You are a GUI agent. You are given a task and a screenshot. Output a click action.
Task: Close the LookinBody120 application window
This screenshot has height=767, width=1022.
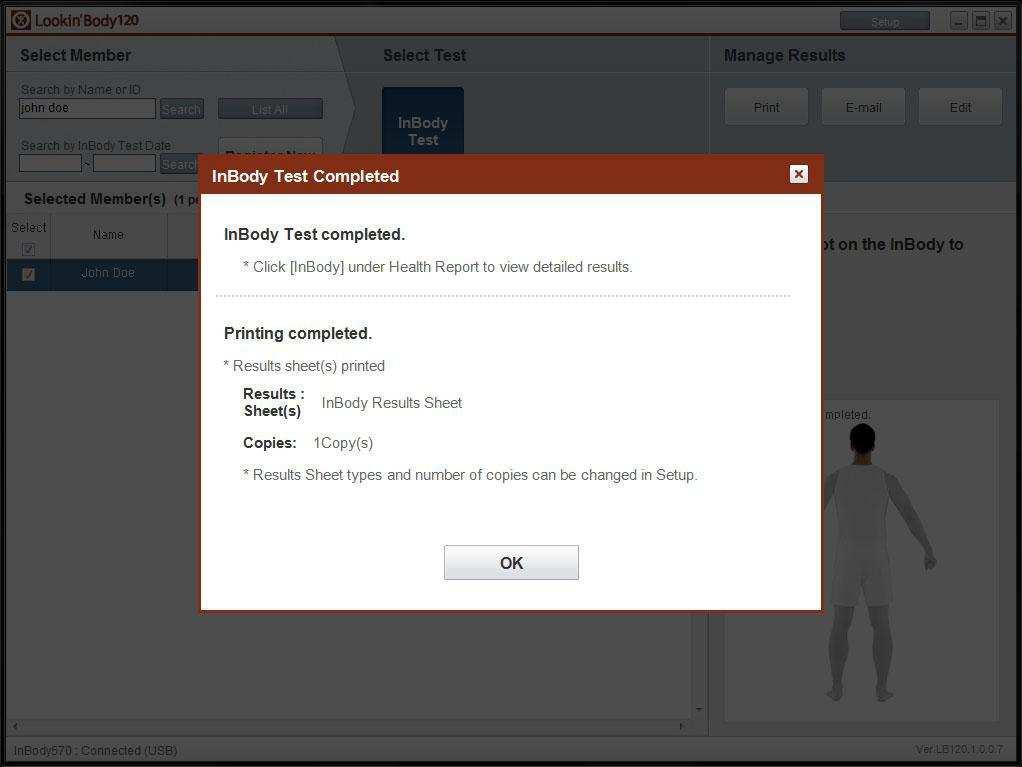tap(1002, 22)
